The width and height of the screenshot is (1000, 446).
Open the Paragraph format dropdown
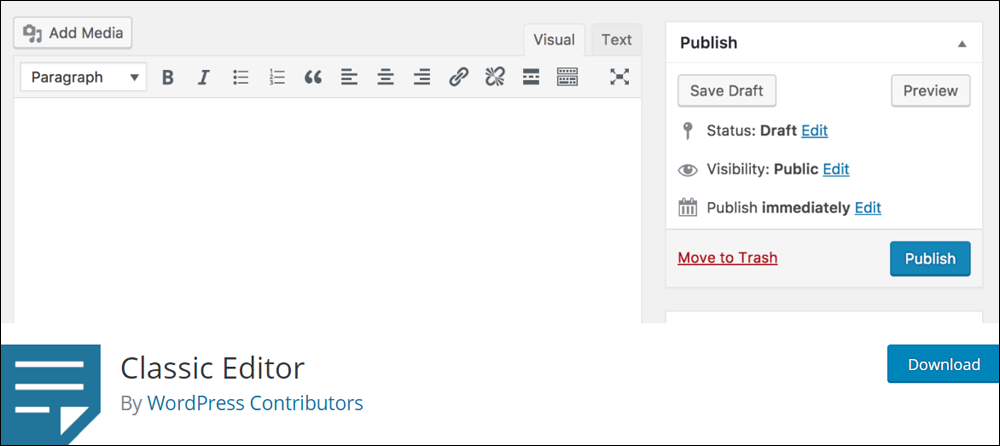(x=84, y=78)
